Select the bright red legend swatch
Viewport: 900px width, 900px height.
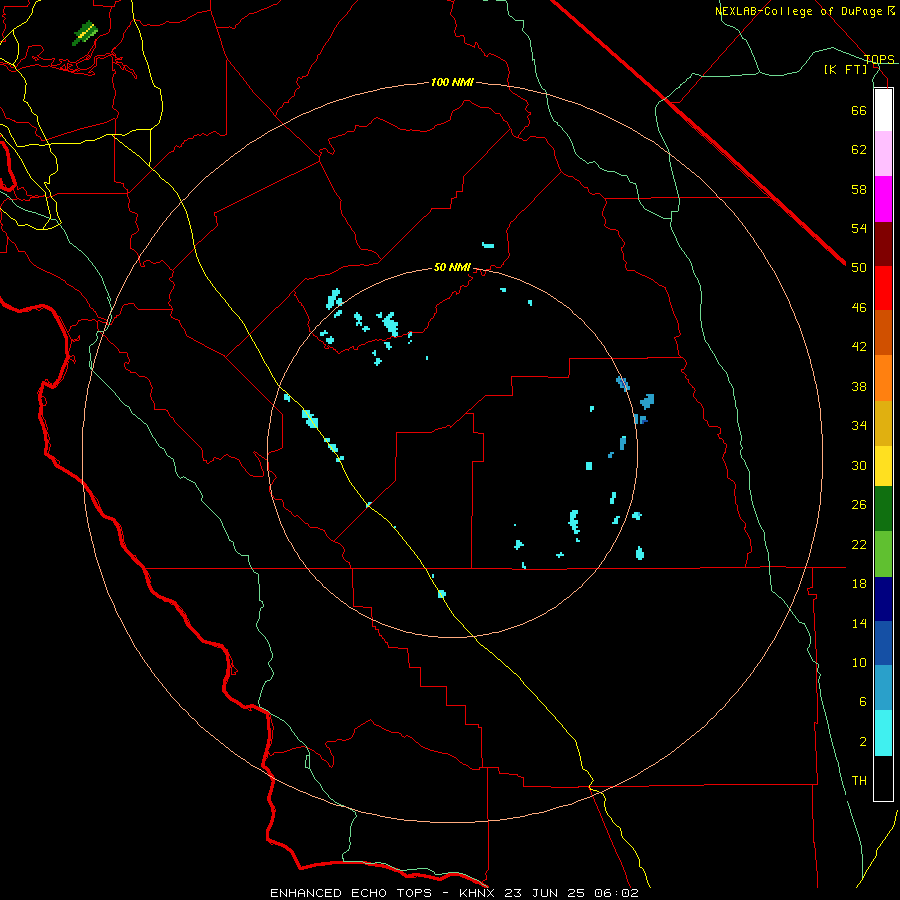[x=883, y=288]
